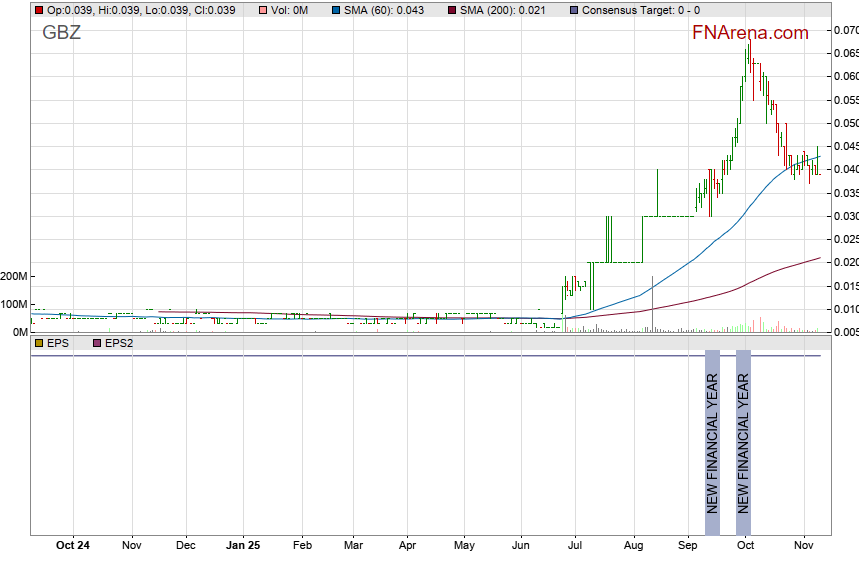Click the red OHLC price legend swatch
Screen dimensions: 859x566
click(x=38, y=10)
